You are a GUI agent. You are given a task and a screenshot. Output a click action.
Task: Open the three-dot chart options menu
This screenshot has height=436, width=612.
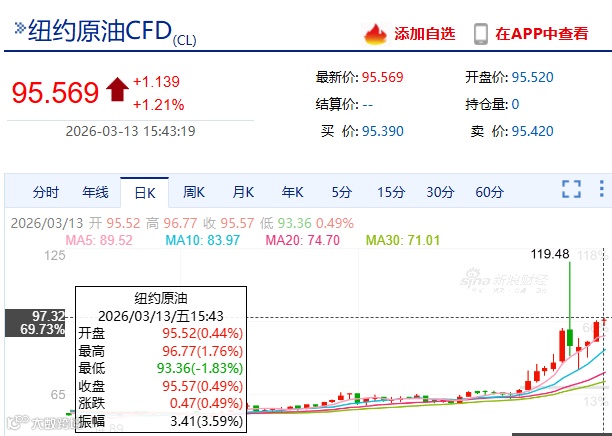click(601, 189)
